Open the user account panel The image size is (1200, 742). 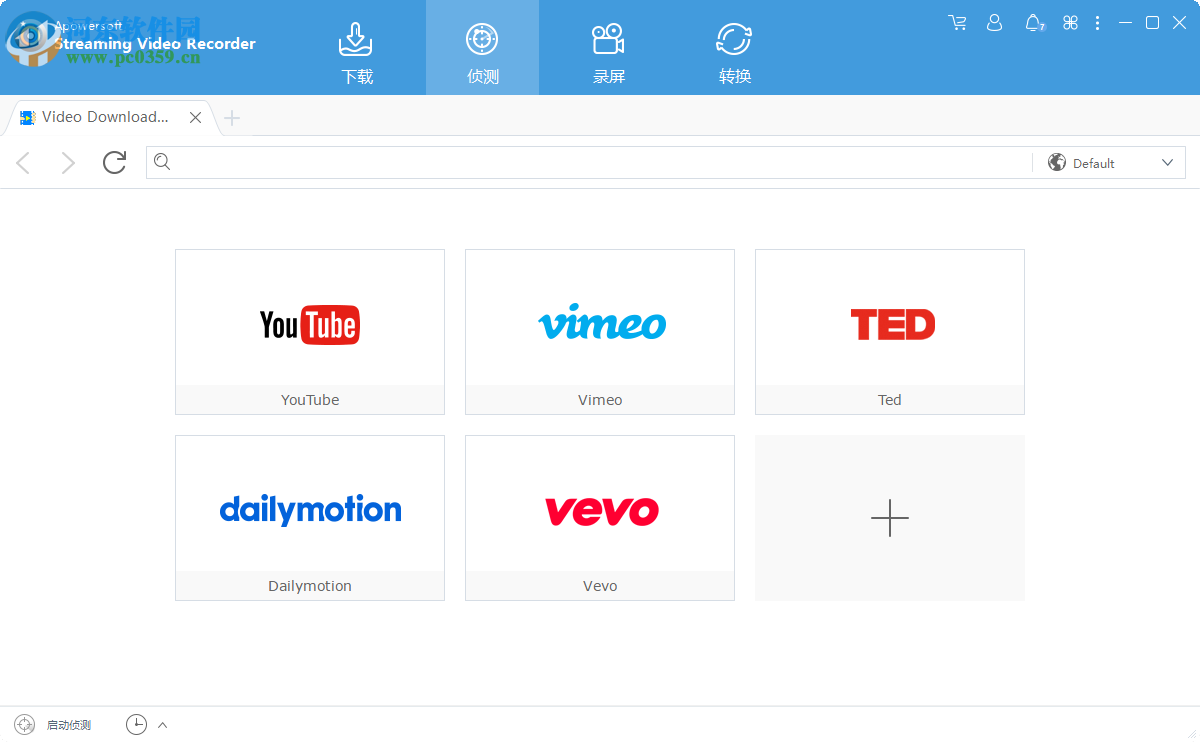pos(994,22)
